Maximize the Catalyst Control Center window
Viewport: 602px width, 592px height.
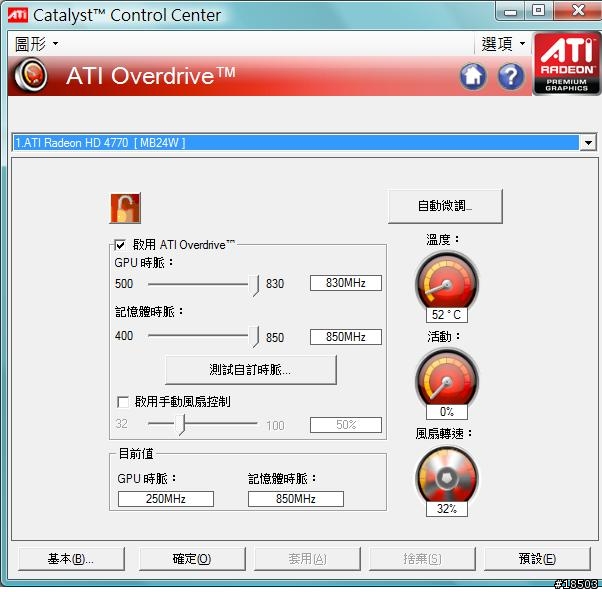pos(539,10)
